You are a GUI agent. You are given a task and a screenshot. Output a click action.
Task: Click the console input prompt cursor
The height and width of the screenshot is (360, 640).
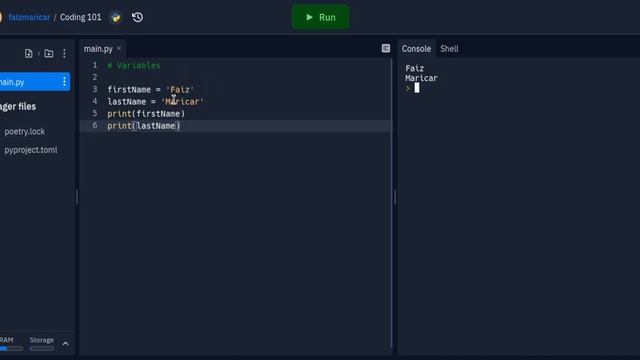tap(417, 88)
